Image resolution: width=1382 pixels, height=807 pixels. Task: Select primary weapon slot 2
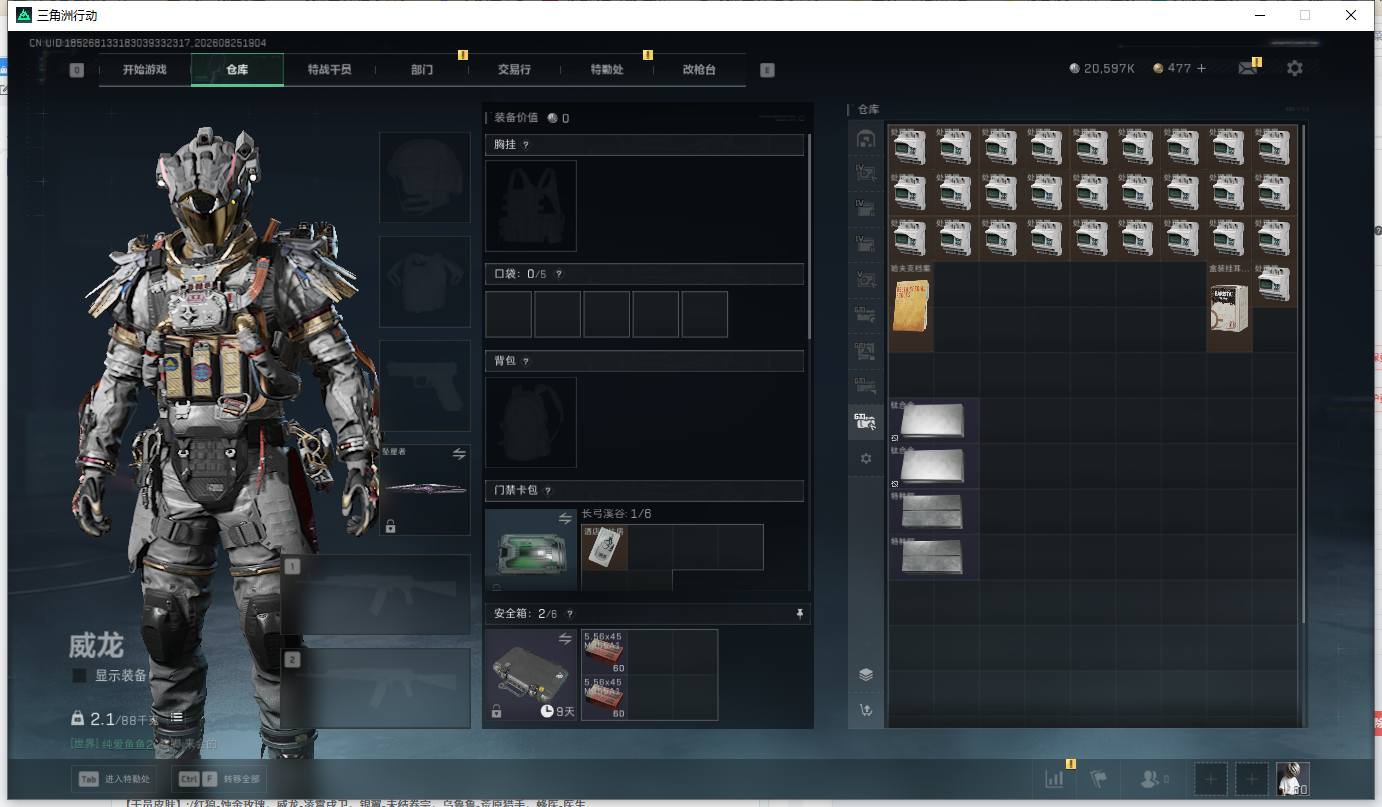tap(376, 688)
